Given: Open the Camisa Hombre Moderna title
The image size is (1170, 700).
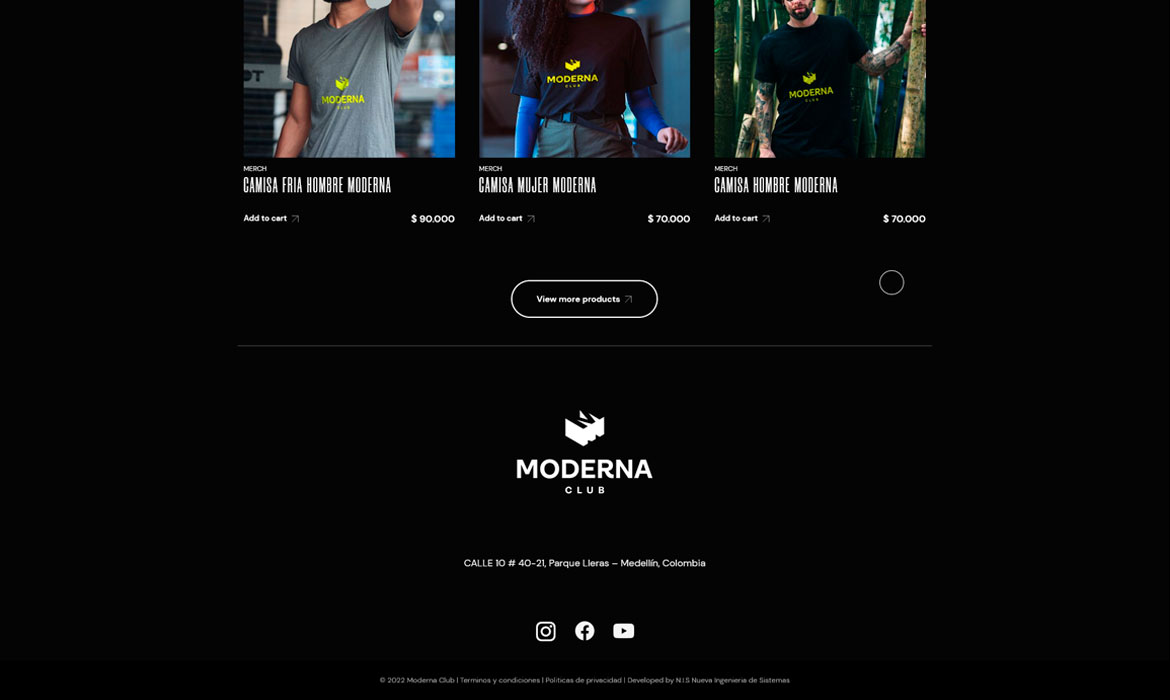Looking at the screenshot, I should click(x=776, y=185).
